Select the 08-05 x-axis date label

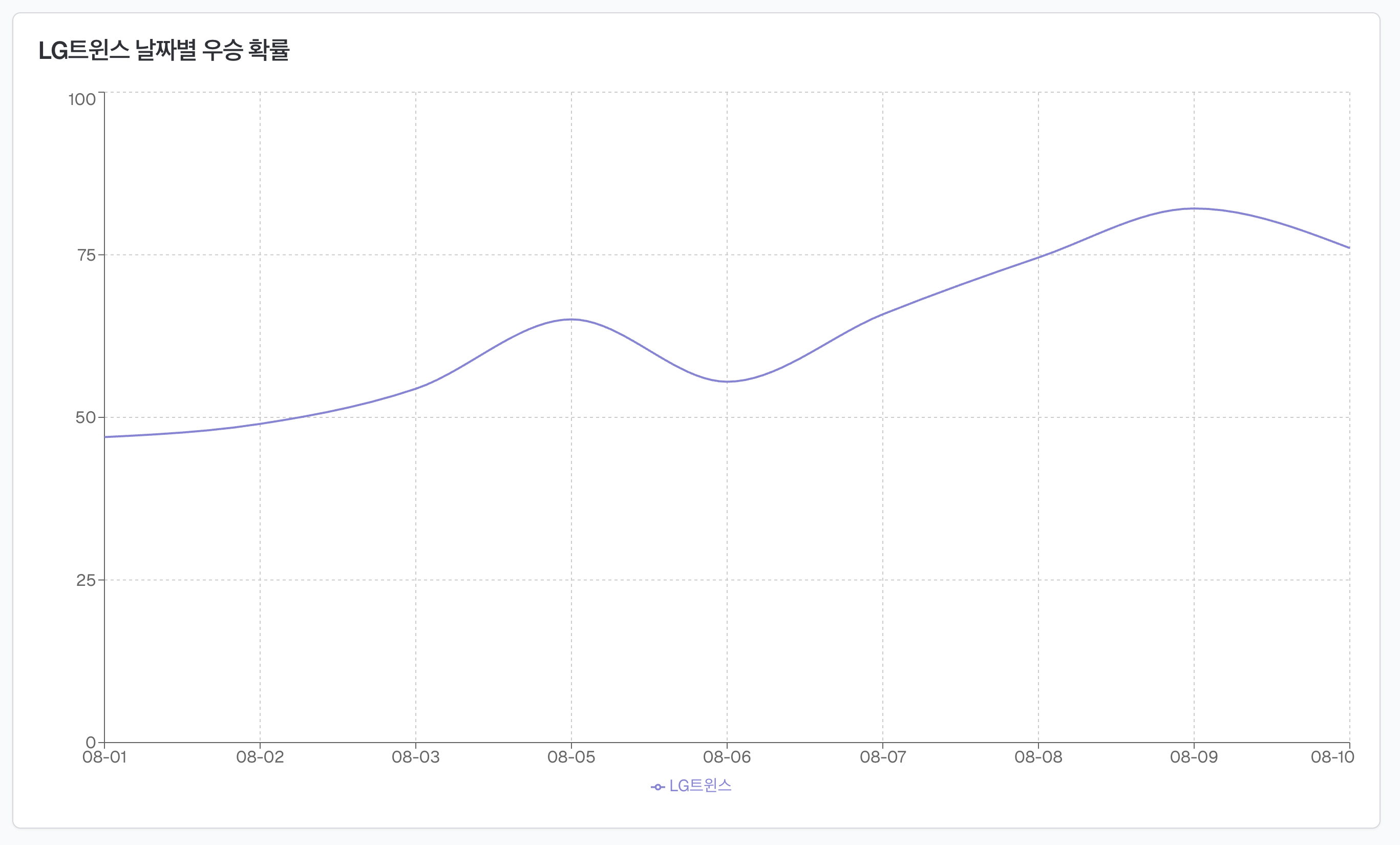(x=571, y=757)
